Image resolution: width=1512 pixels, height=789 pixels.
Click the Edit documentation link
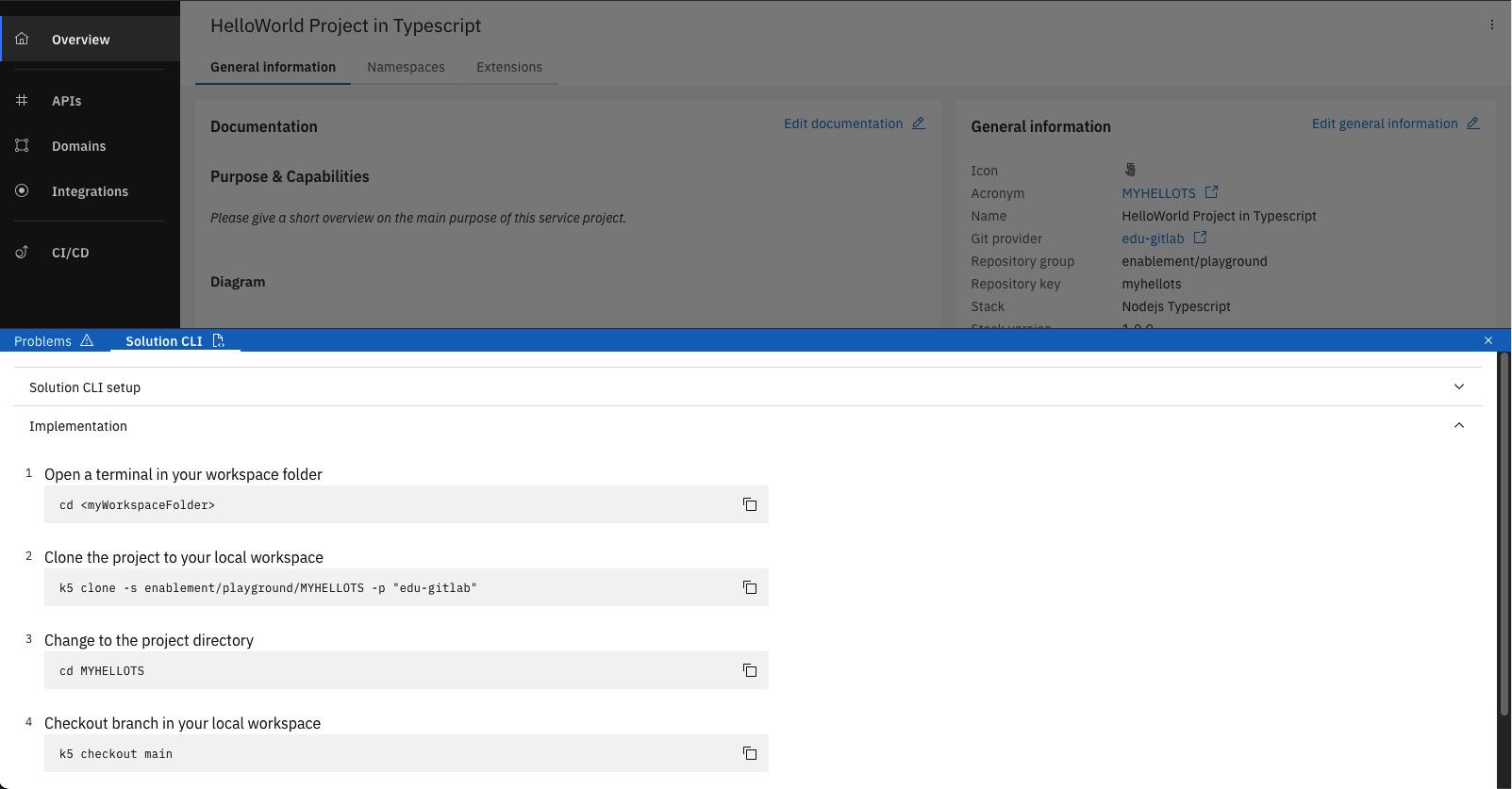(843, 123)
